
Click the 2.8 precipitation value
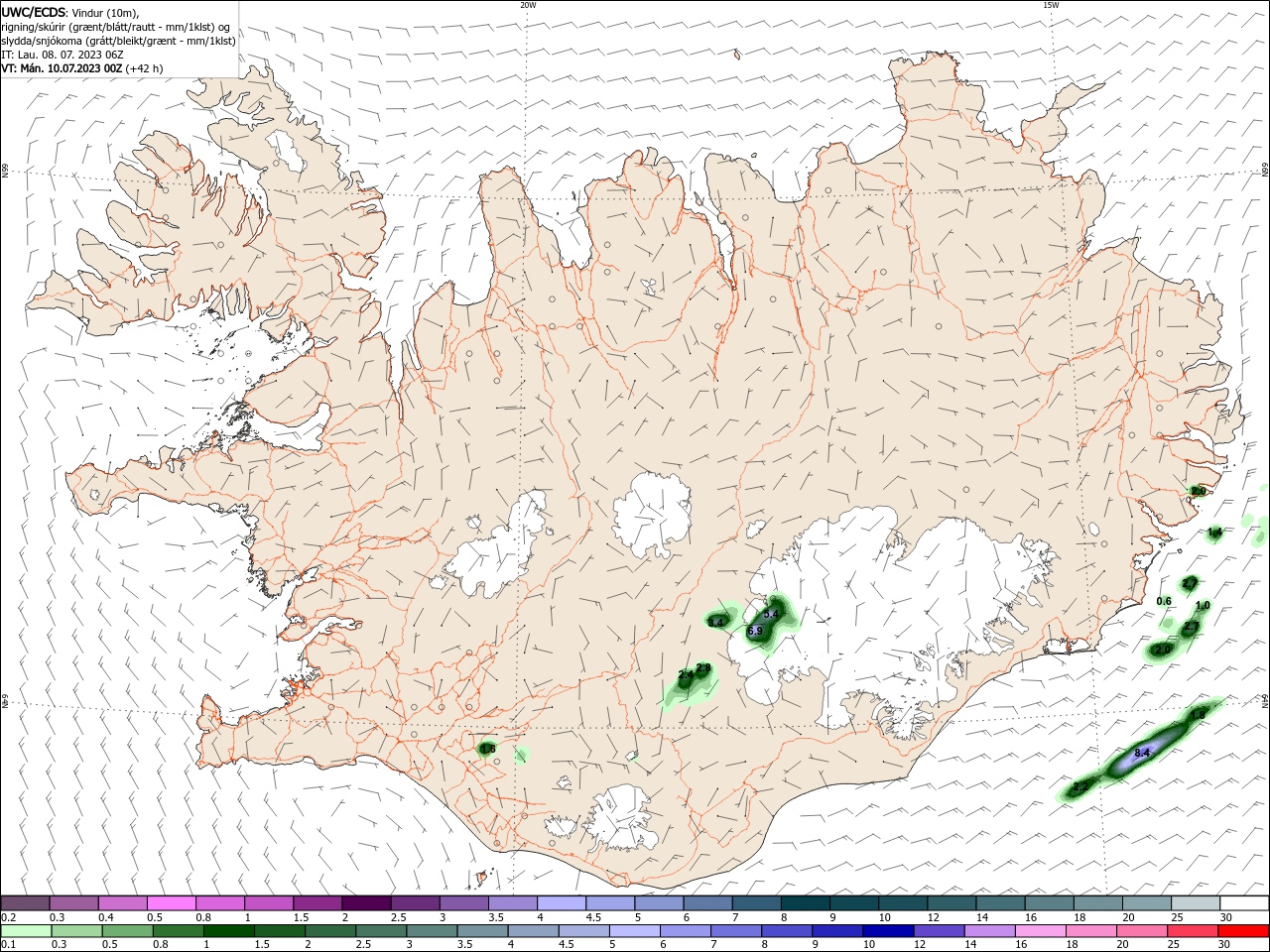pyautogui.click(x=703, y=667)
